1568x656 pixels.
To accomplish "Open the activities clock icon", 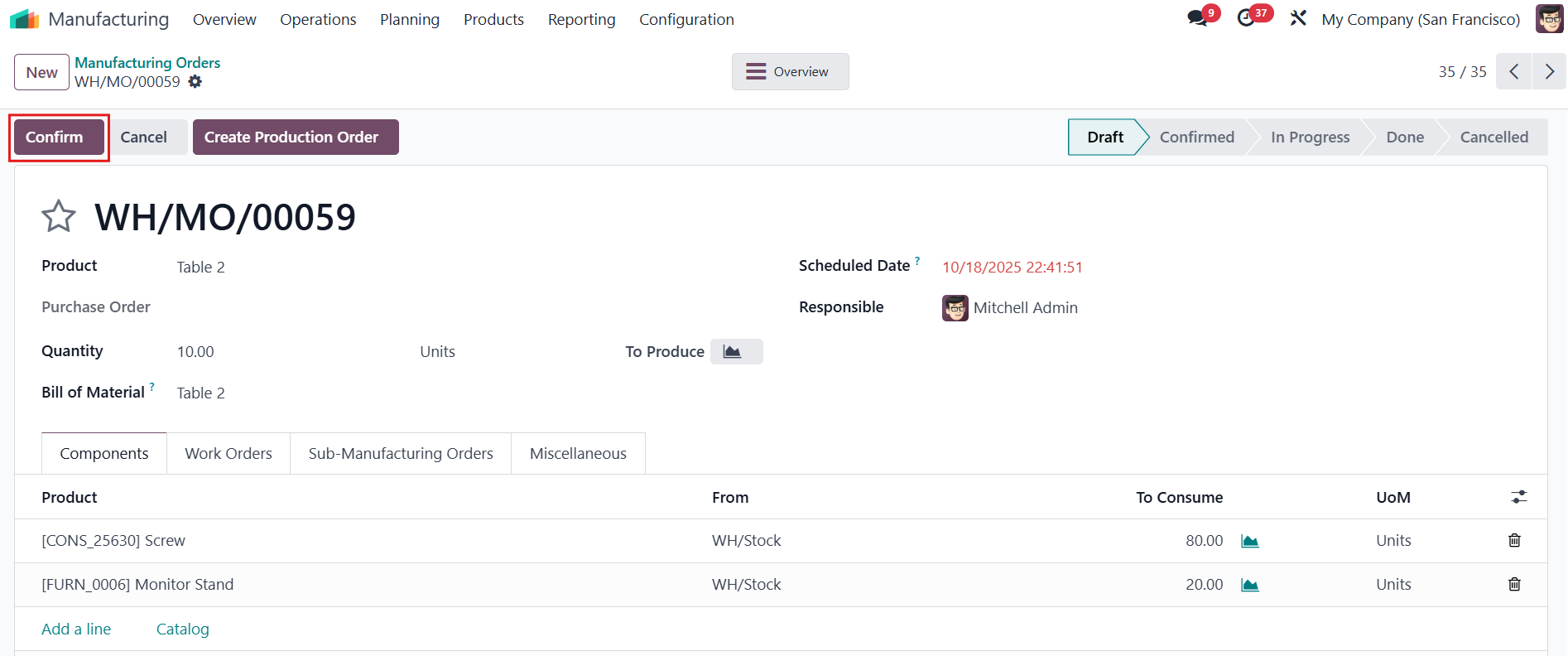I will [1246, 18].
